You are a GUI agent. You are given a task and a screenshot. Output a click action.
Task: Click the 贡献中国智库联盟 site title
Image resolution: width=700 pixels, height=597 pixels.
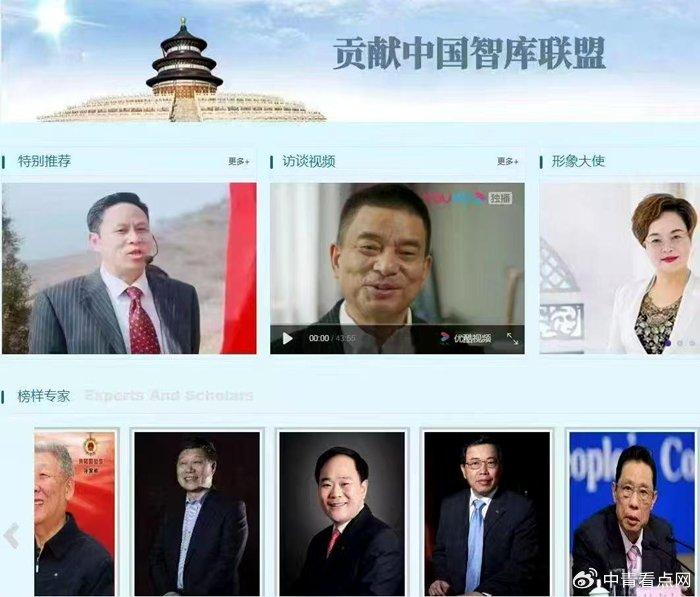click(469, 54)
